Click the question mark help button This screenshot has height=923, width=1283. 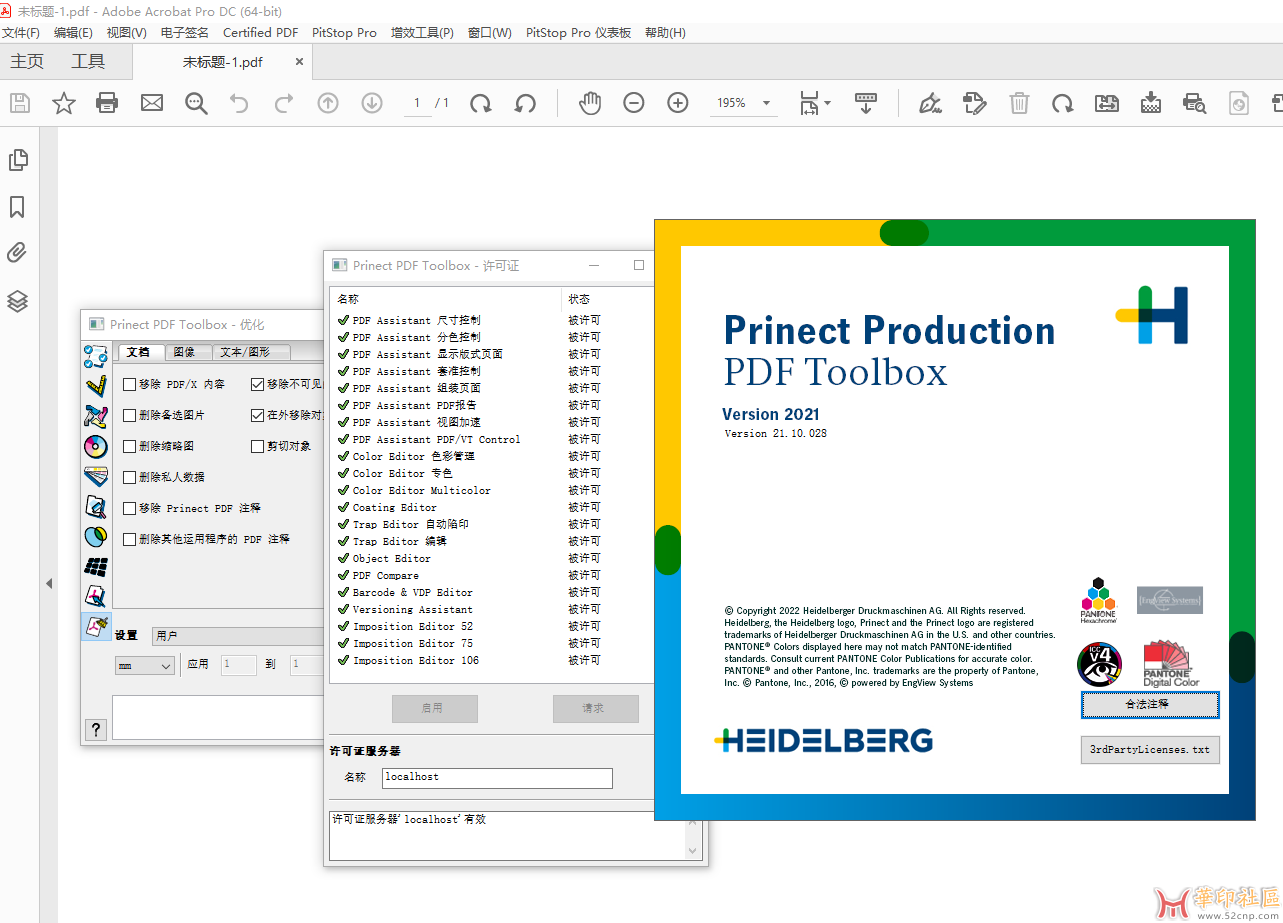[x=96, y=729]
